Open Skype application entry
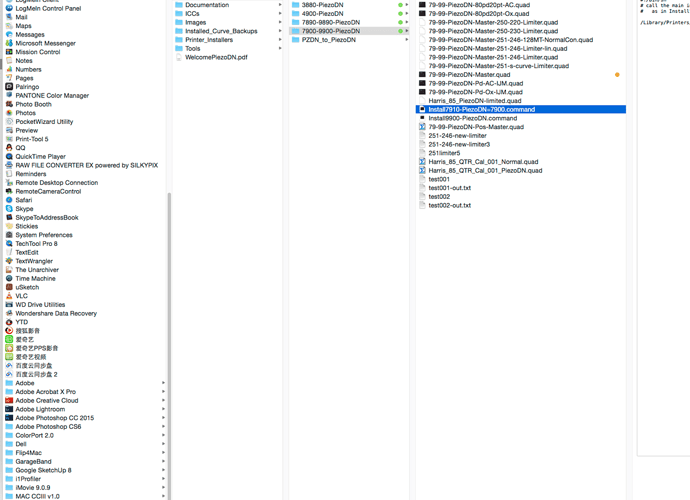 24,209
